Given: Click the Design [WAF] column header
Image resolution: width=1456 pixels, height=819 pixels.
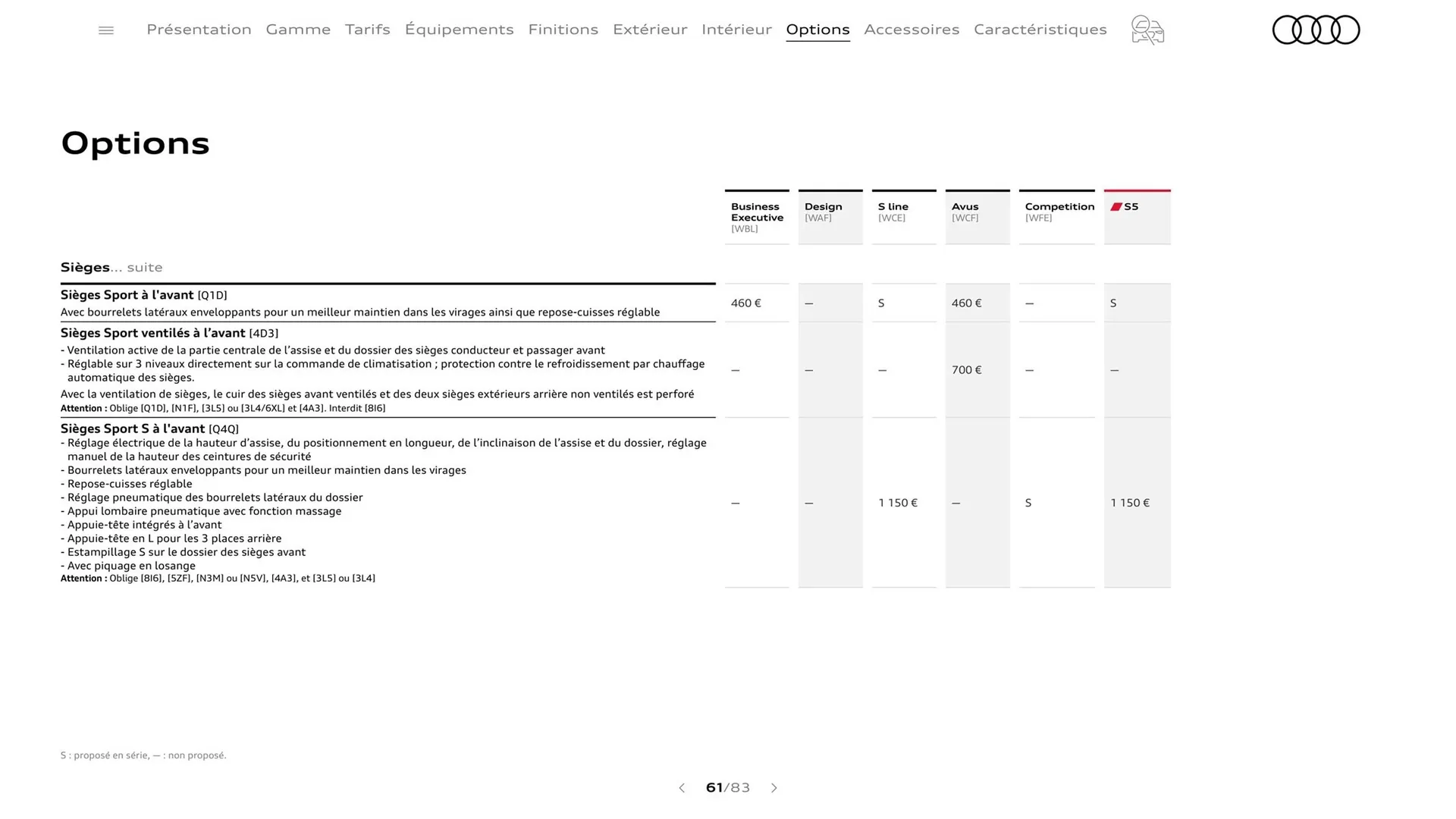Looking at the screenshot, I should click(830, 217).
